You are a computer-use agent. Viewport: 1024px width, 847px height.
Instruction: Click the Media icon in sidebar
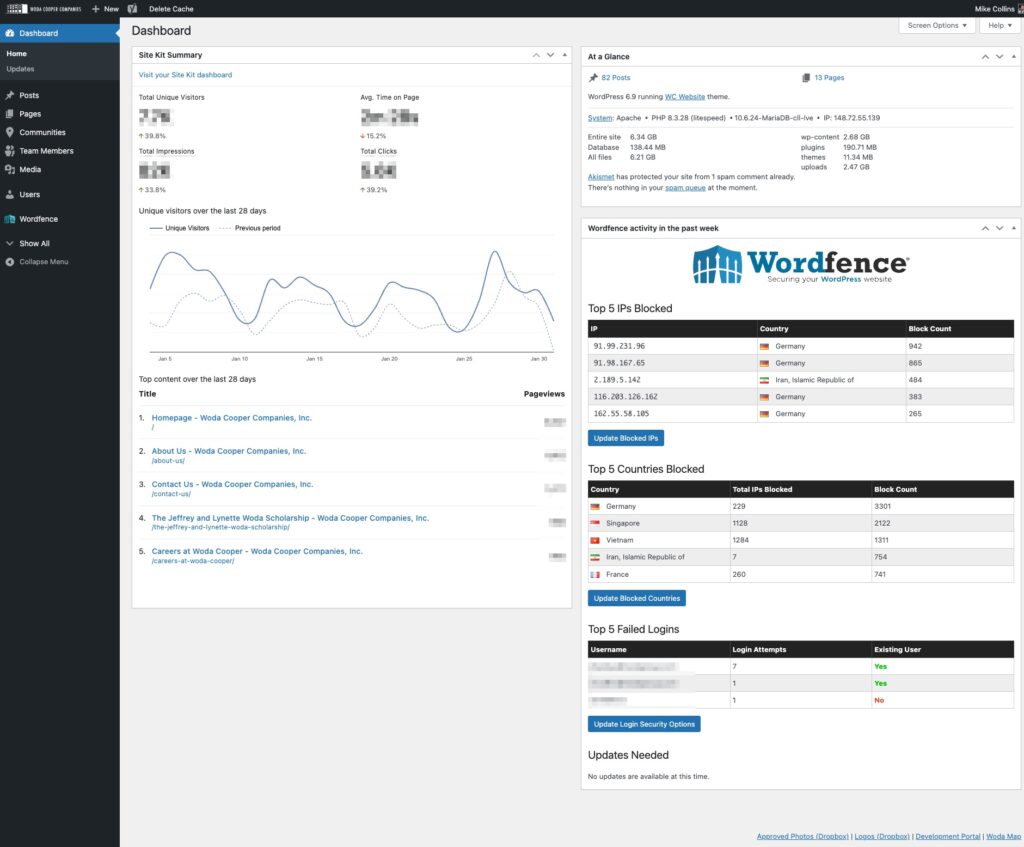tap(10, 170)
